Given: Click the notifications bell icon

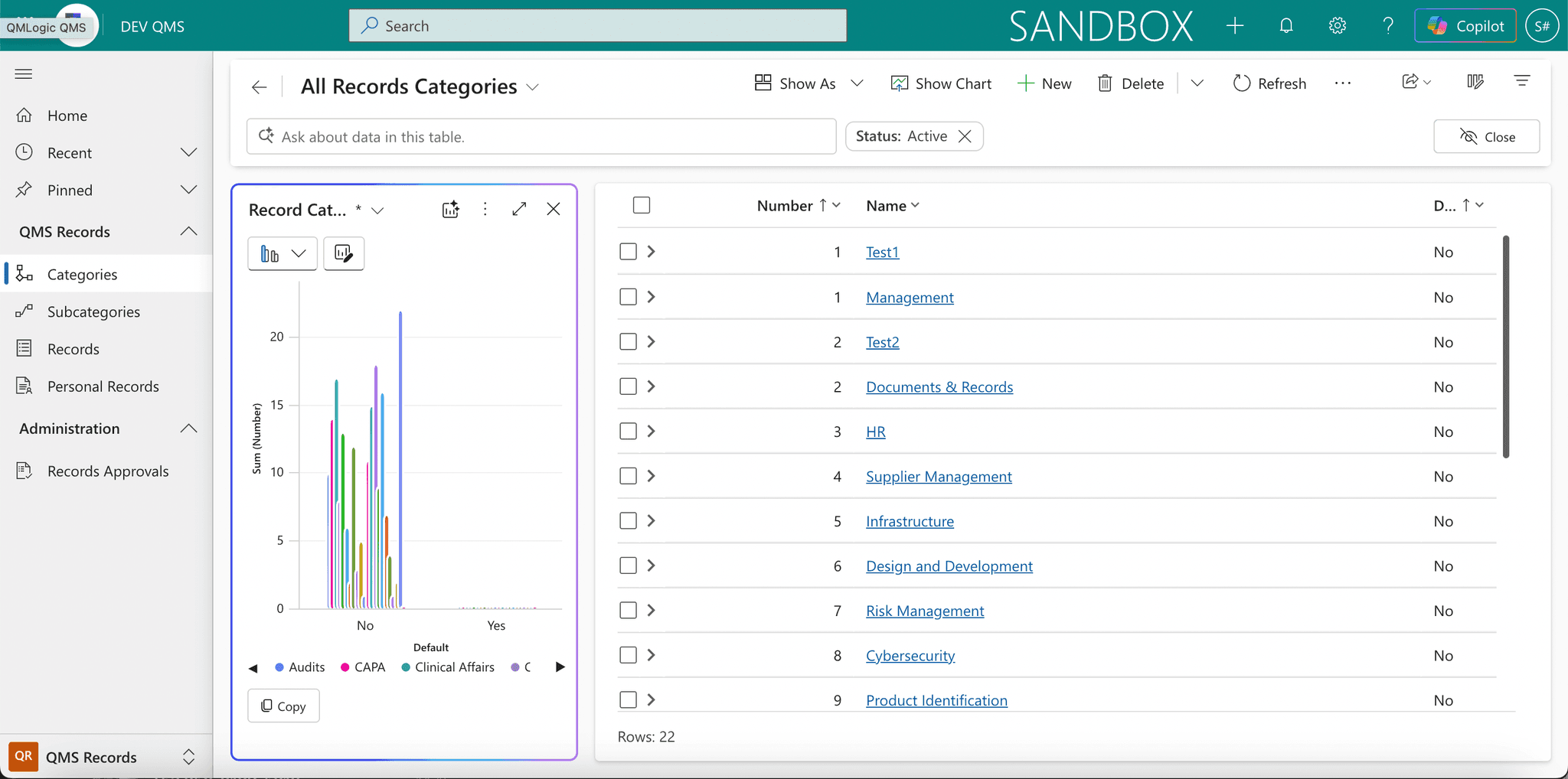Looking at the screenshot, I should pos(1286,26).
